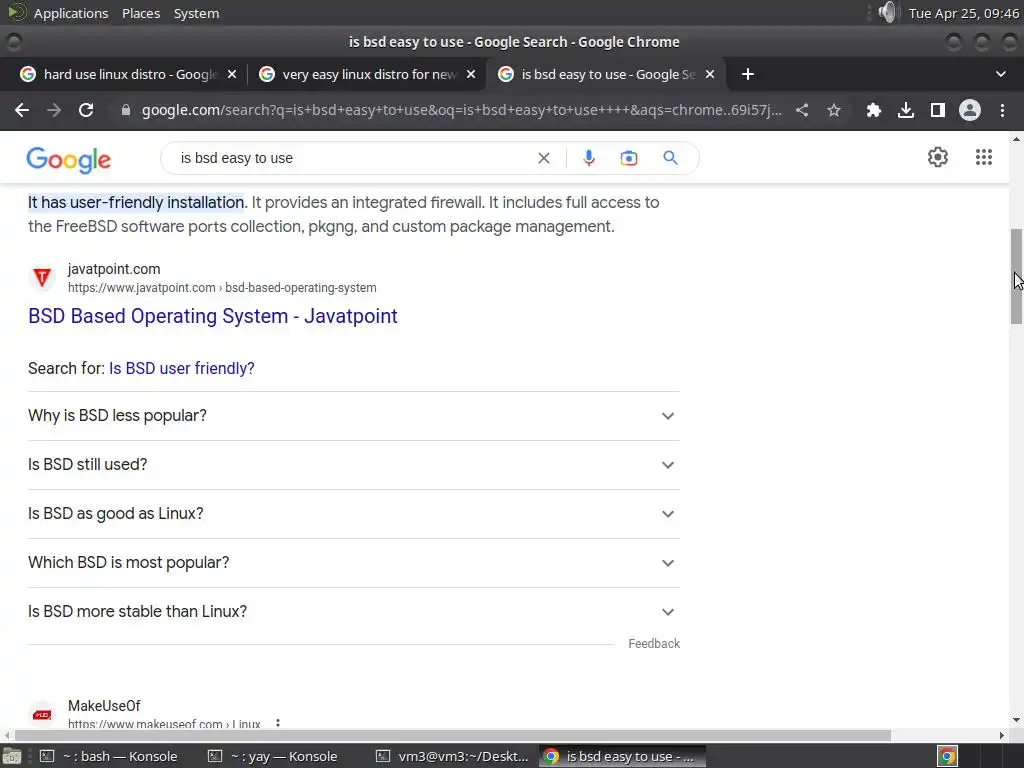The width and height of the screenshot is (1024, 768).
Task: Click the javatpoint site favicon
Action: click(42, 278)
